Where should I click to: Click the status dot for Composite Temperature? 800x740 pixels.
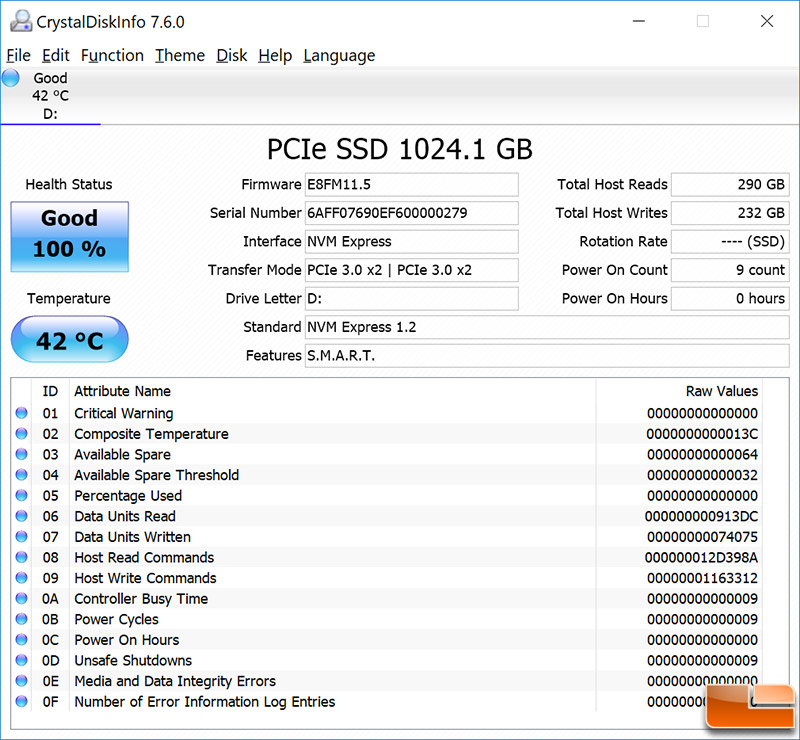pyautogui.click(x=21, y=433)
